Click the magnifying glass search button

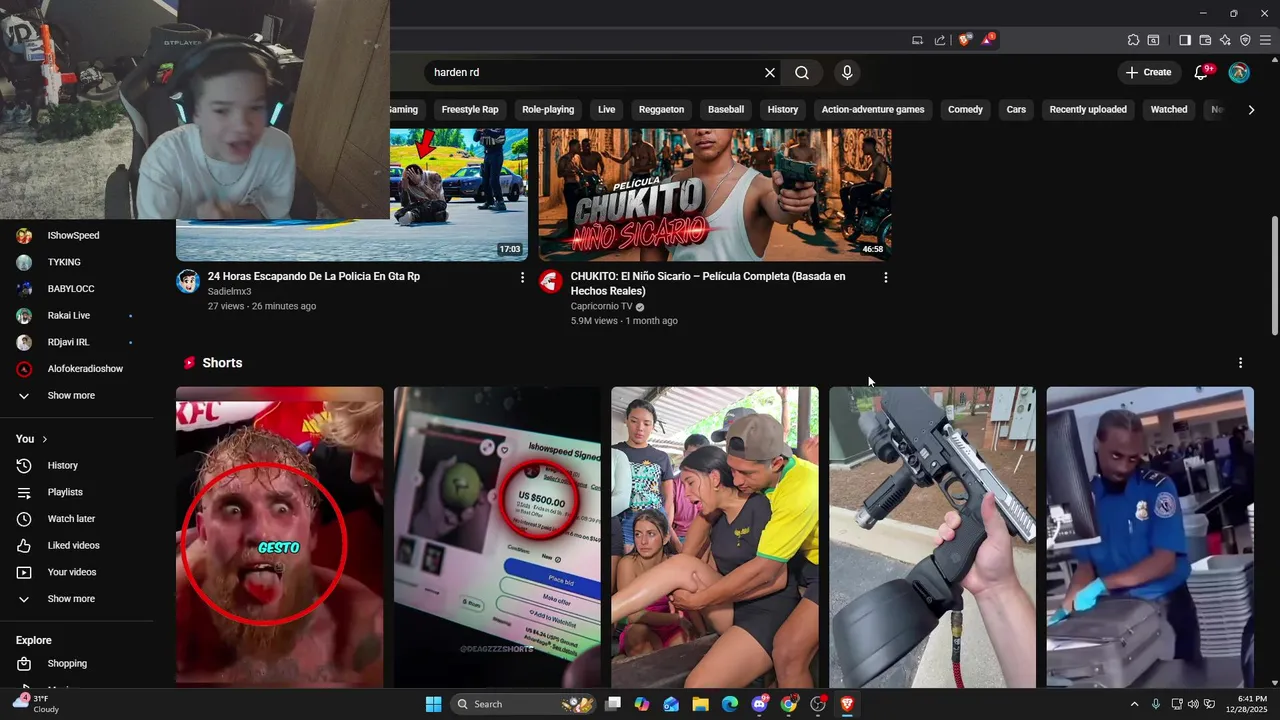coord(802,72)
